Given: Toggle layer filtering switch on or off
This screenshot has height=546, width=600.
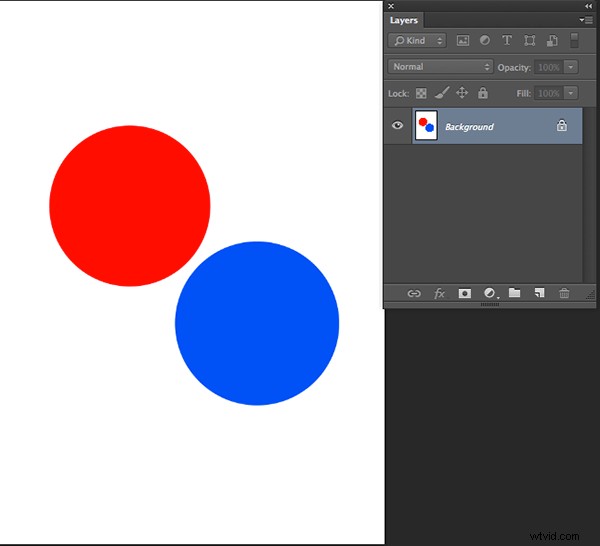Looking at the screenshot, I should tap(574, 41).
